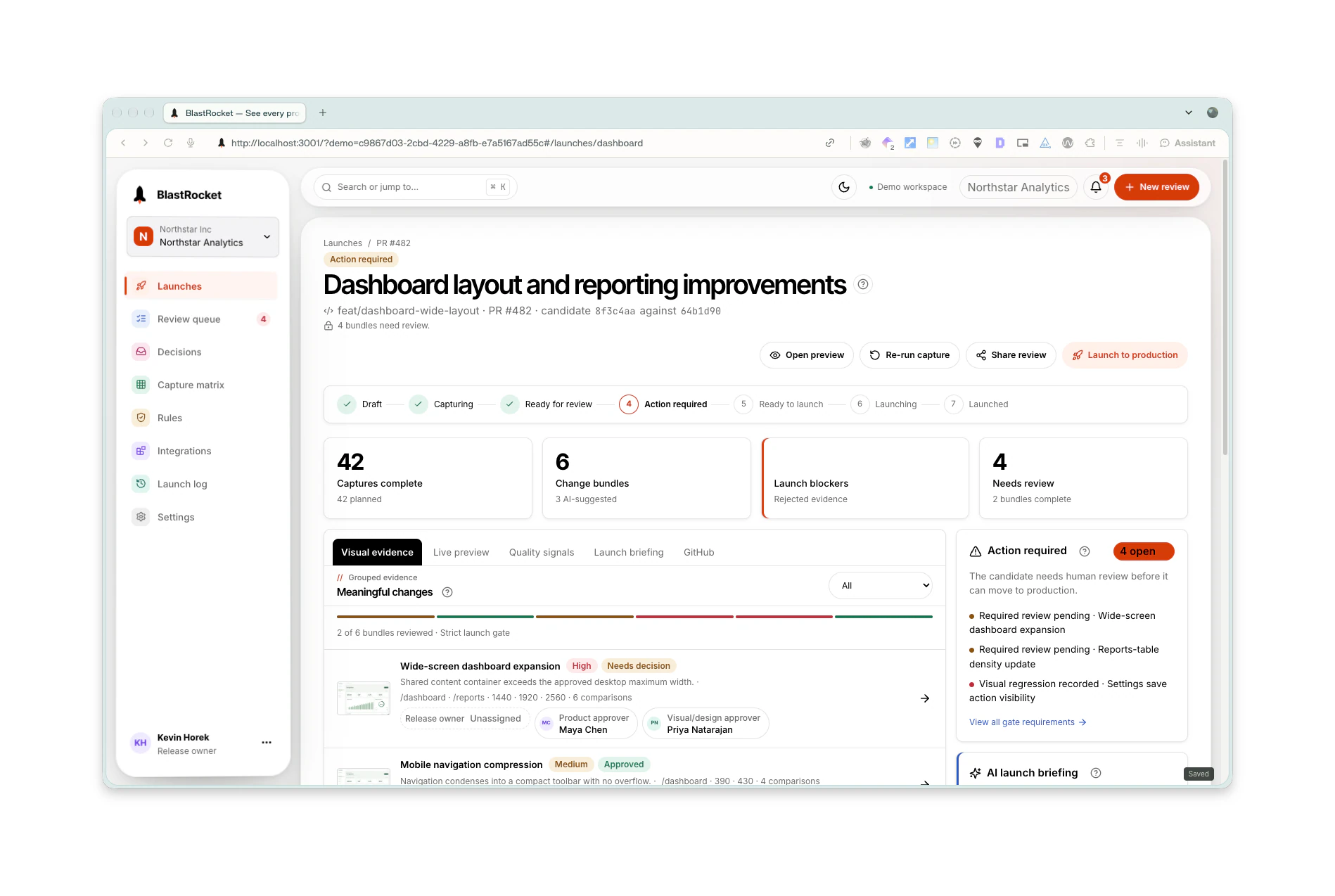Click the KH user avatar

click(x=140, y=743)
